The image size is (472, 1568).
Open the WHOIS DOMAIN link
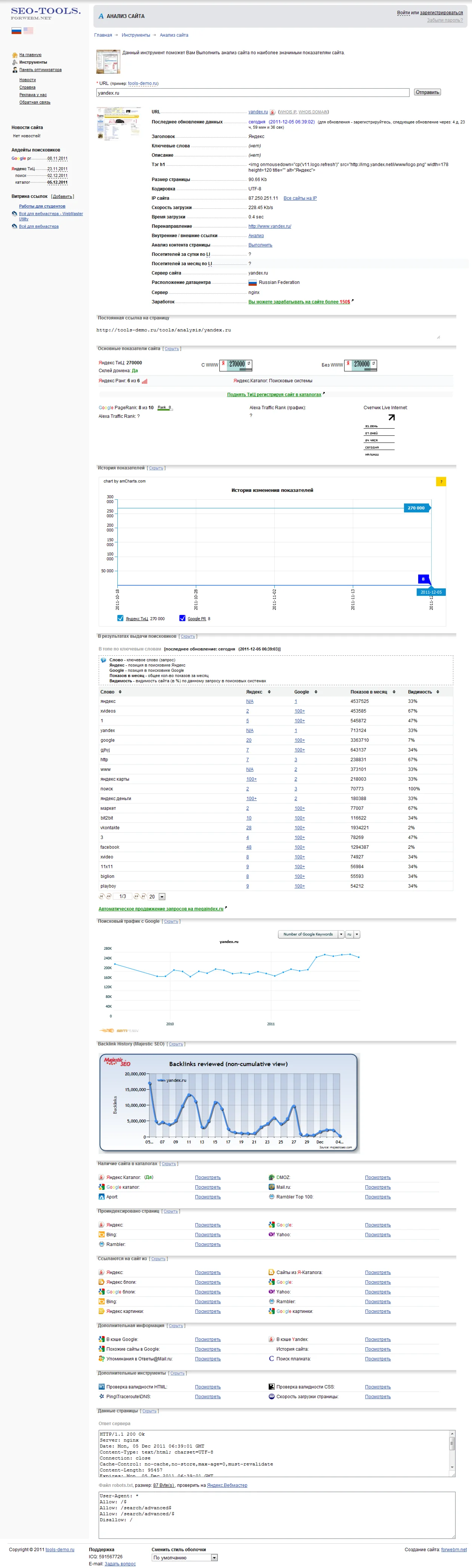313,112
